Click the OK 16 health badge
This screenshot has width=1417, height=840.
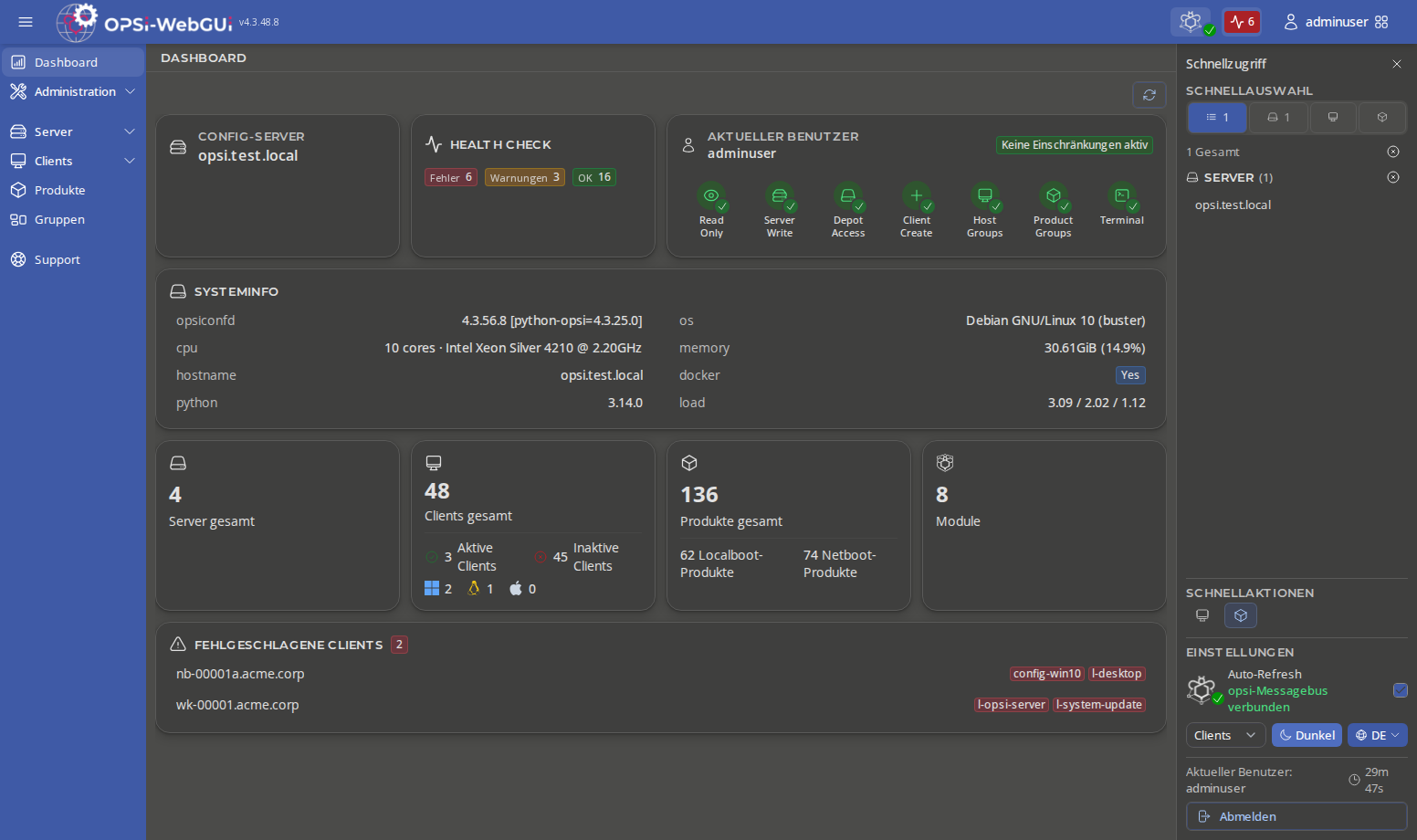(594, 177)
